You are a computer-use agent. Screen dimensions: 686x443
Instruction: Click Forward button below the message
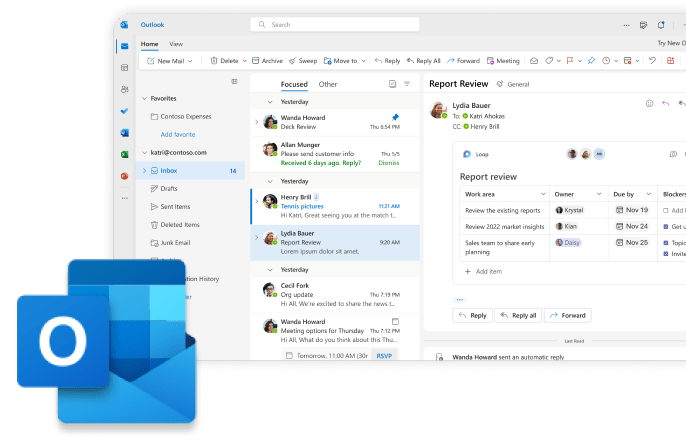pyautogui.click(x=567, y=315)
